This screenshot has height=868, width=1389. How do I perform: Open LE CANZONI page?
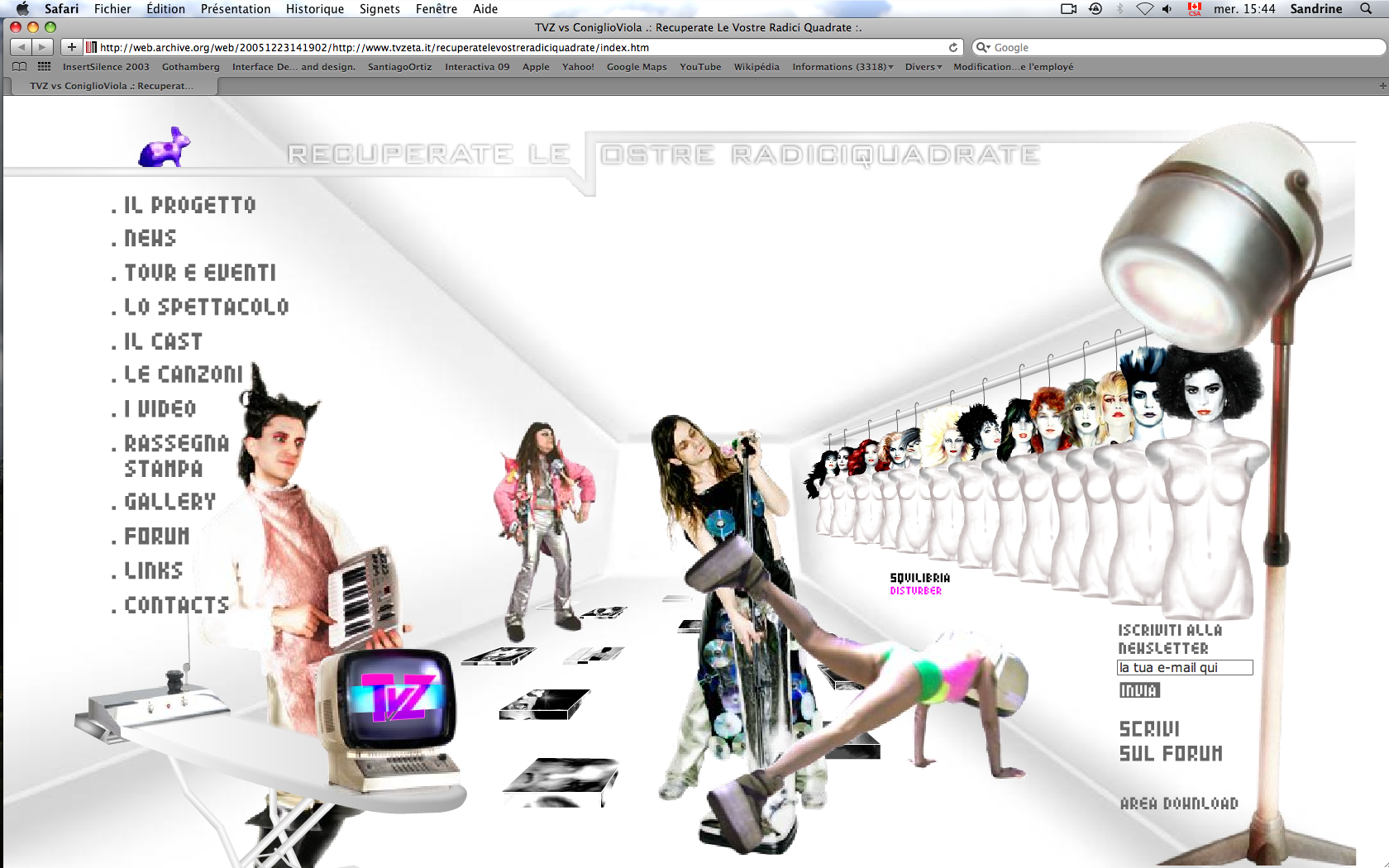pyautogui.click(x=184, y=374)
